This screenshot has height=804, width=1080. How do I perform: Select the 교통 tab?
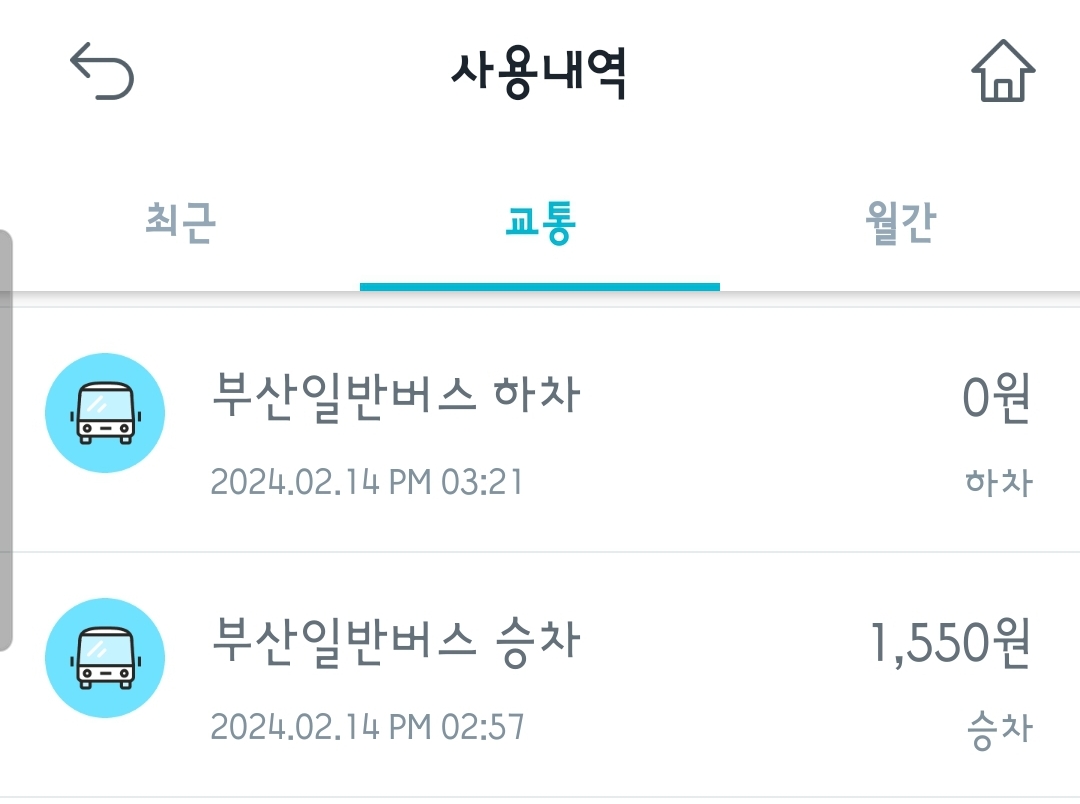click(x=540, y=223)
